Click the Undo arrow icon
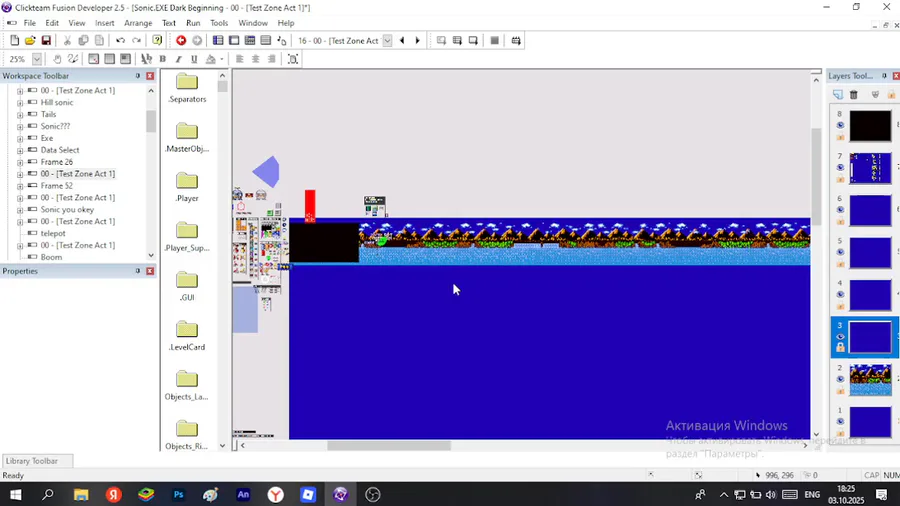Image resolution: width=900 pixels, height=506 pixels. click(x=121, y=41)
